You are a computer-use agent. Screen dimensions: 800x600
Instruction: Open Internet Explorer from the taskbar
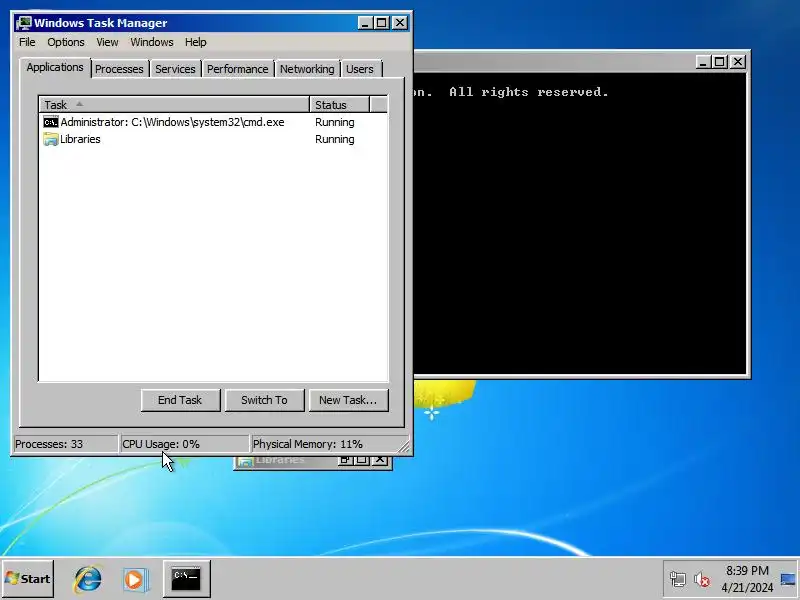87,579
